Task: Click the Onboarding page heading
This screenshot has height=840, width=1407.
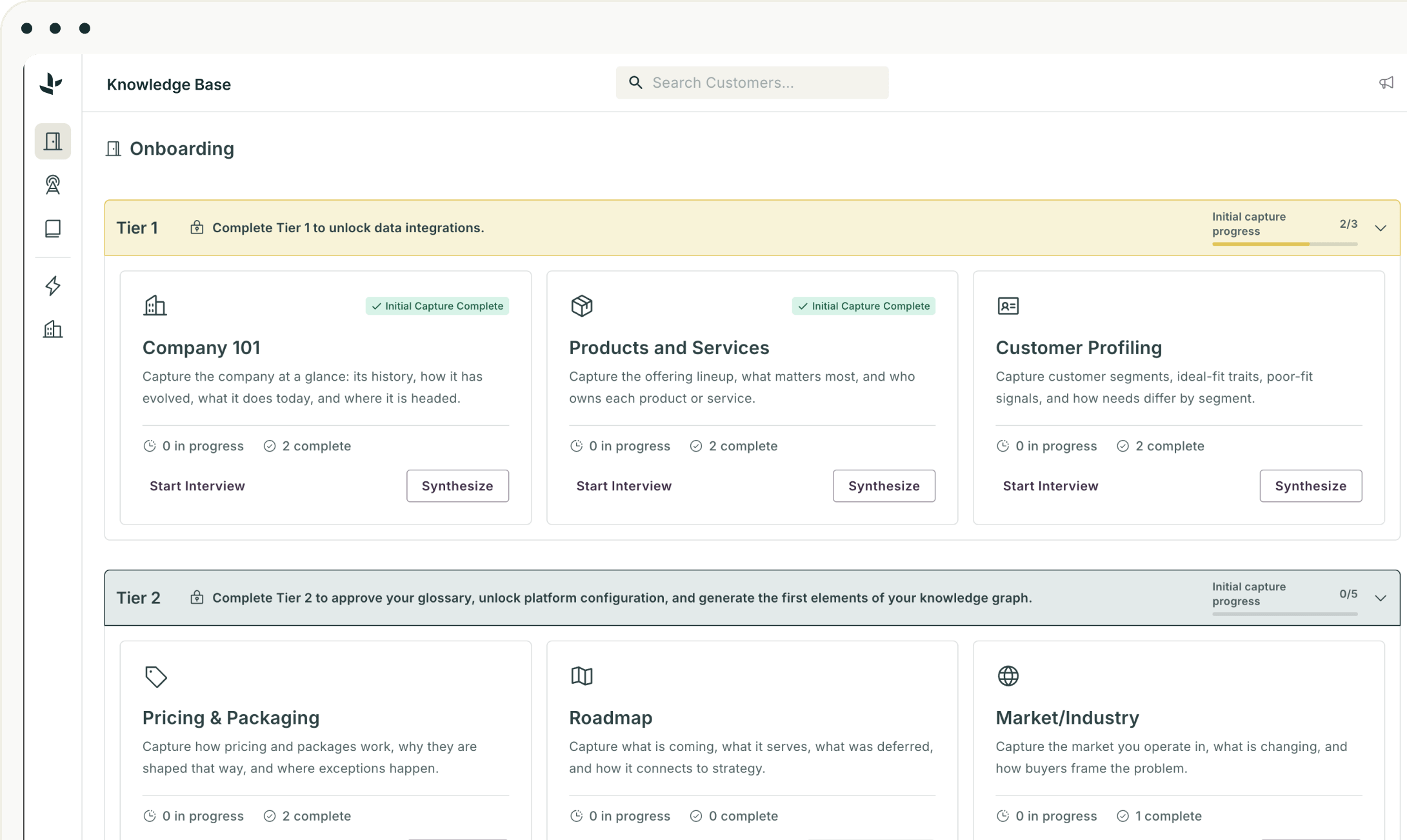Action: coord(182,148)
